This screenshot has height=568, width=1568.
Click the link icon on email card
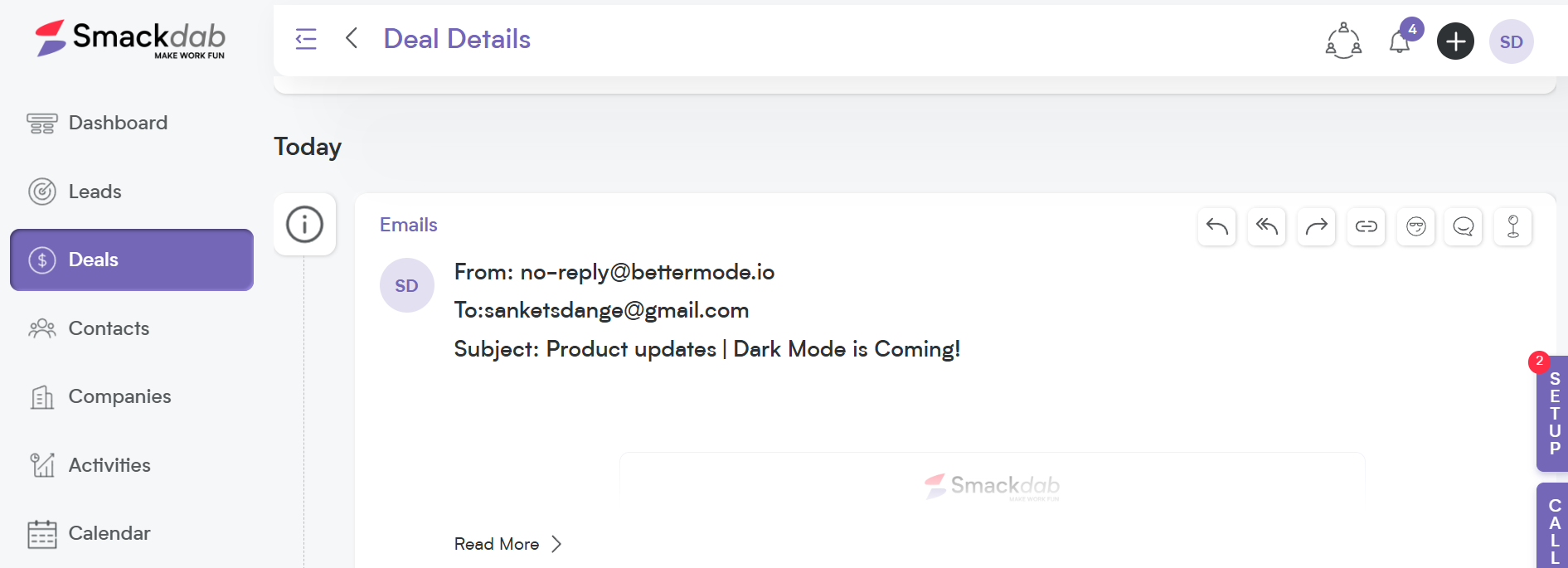(x=1366, y=226)
